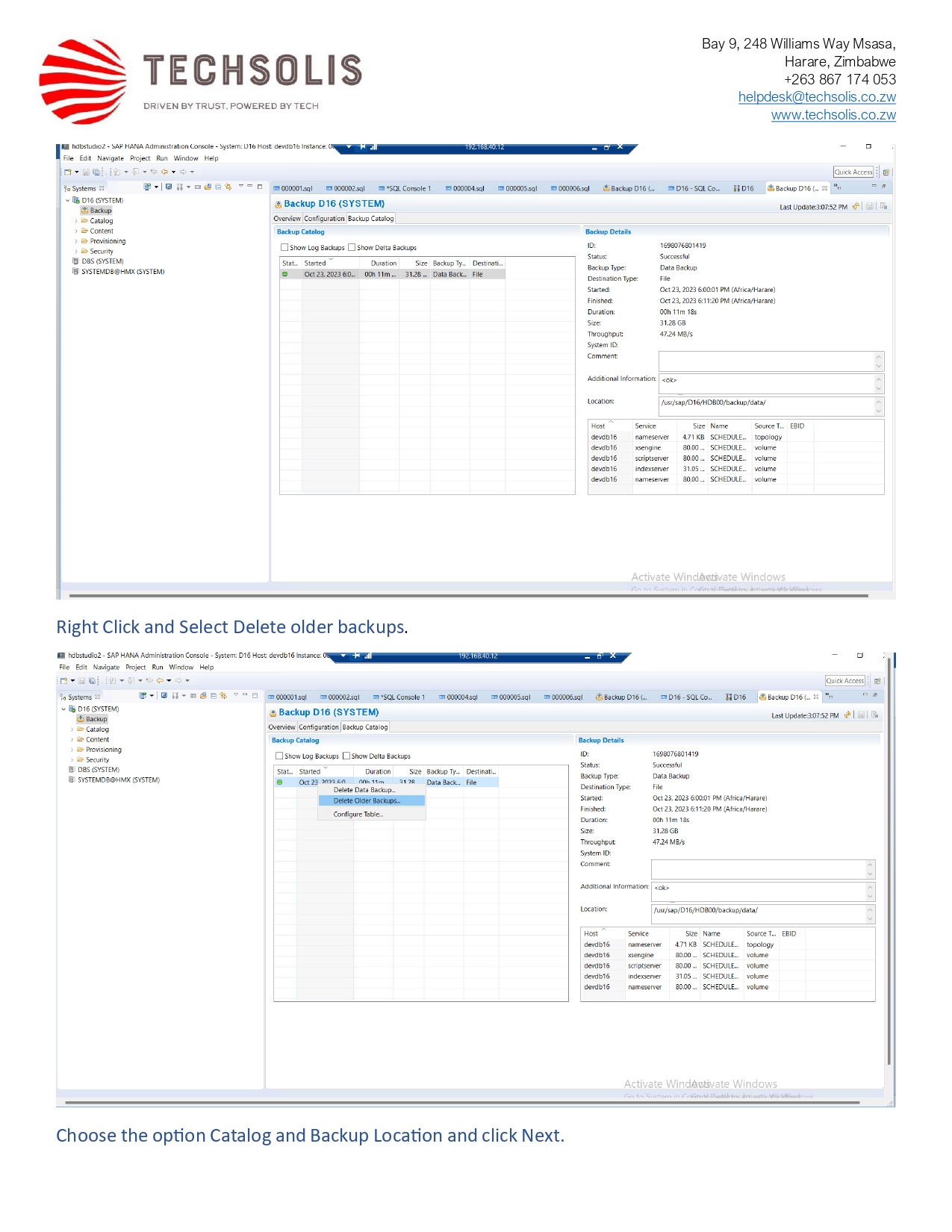Image resolution: width=952 pixels, height=1232 pixels.
Task: Click Add System icon in upper Systems toolbar
Action: click(x=147, y=187)
